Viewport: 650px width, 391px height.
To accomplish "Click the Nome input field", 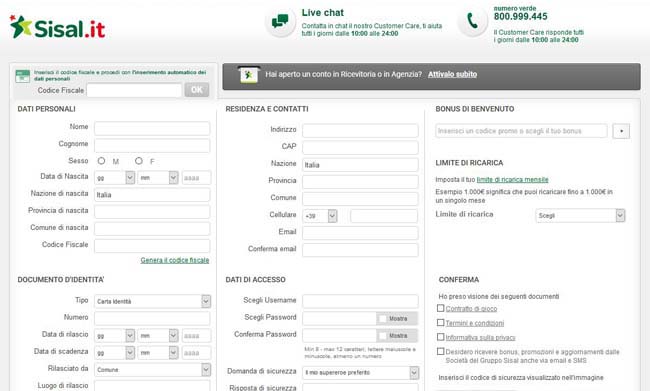I will [152, 128].
